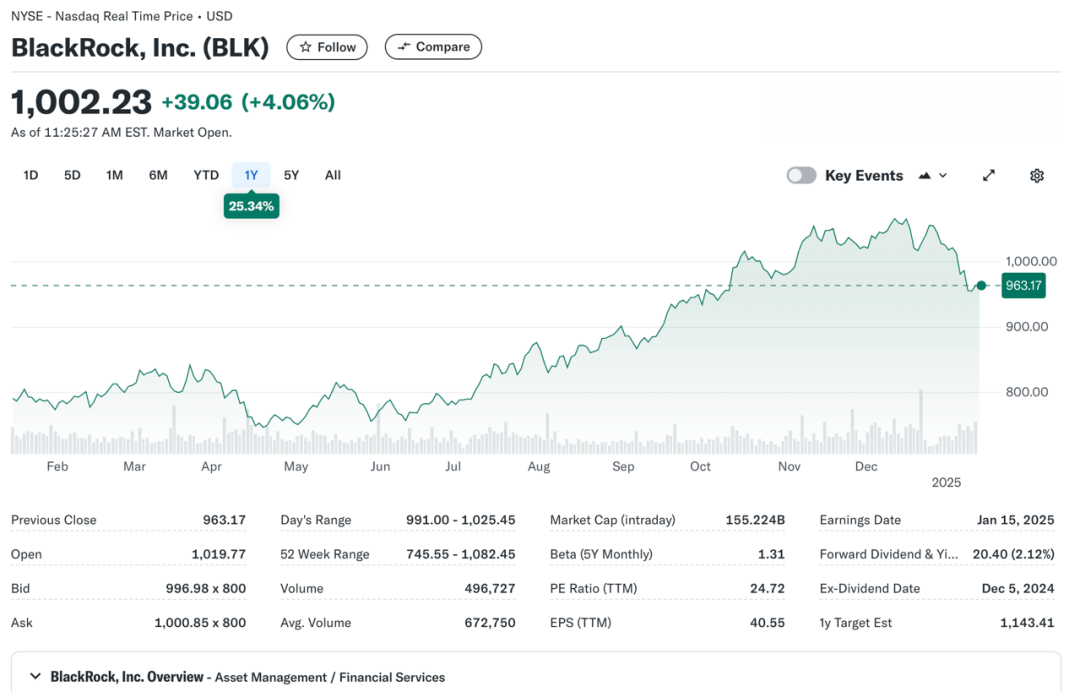Show the All time range
Viewport: 1080px width, 692px height.
point(333,176)
